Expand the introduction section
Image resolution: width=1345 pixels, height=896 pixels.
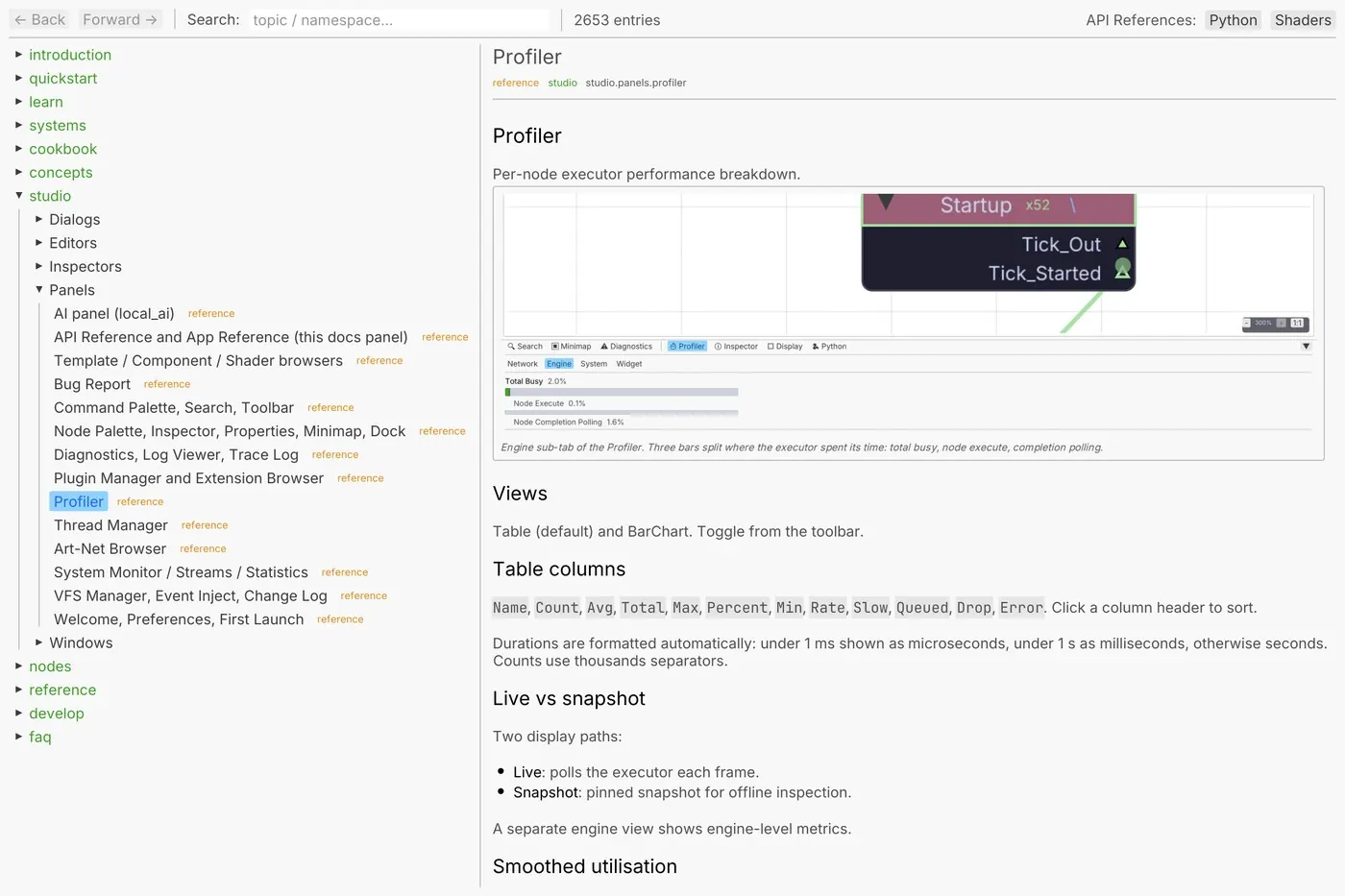tap(18, 55)
